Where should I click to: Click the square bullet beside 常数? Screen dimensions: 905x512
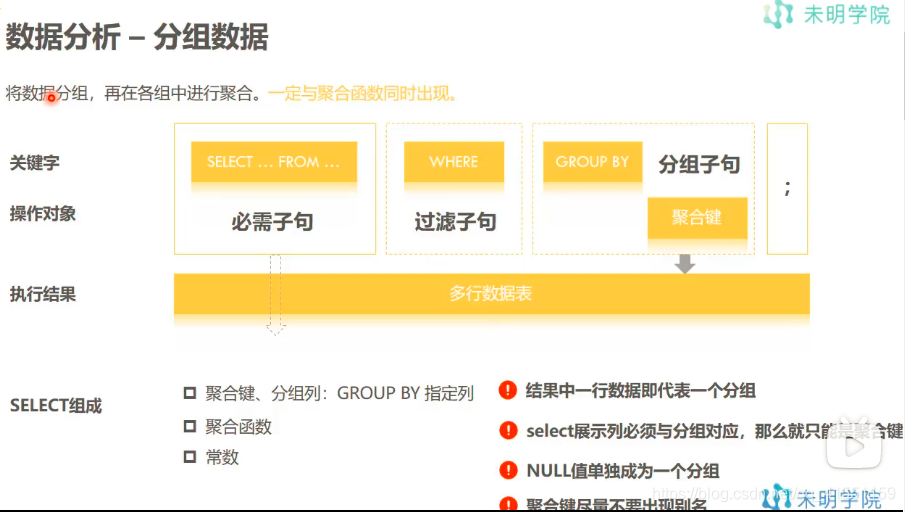(190, 457)
